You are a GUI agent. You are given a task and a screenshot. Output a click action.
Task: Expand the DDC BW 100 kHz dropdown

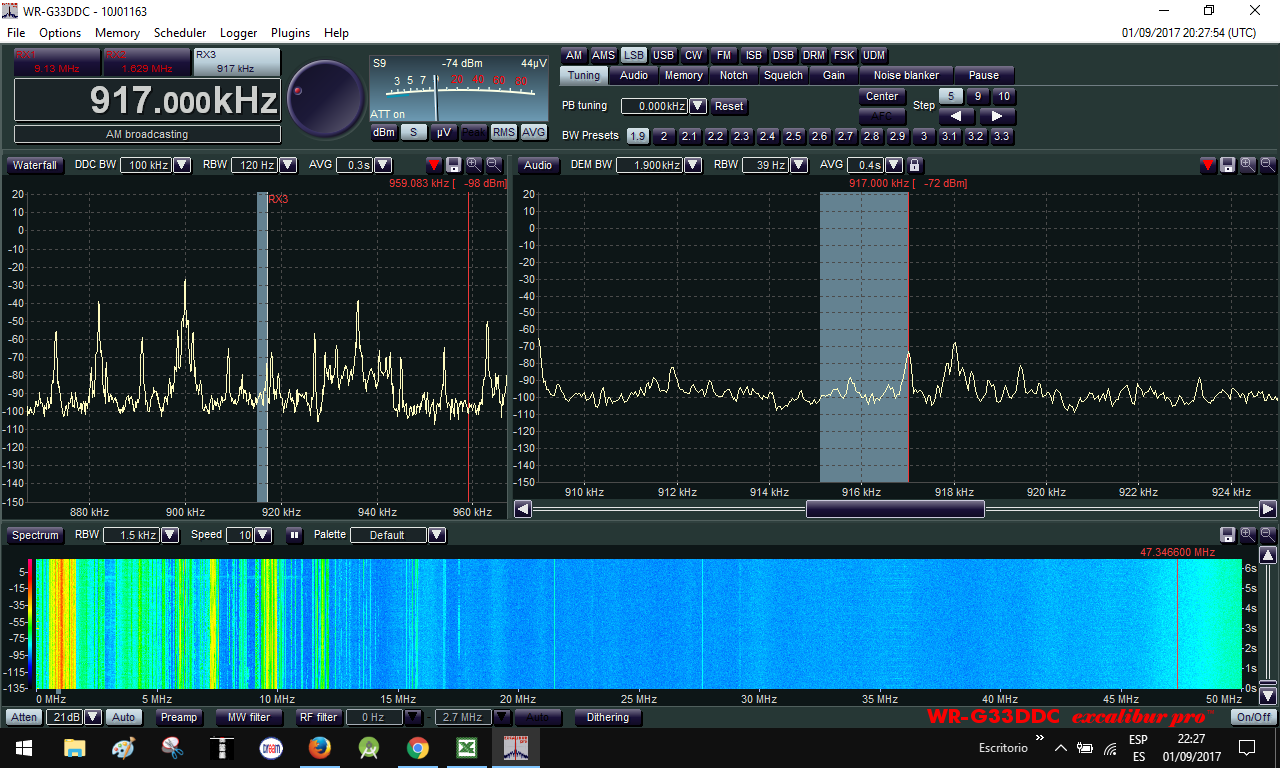(x=182, y=165)
